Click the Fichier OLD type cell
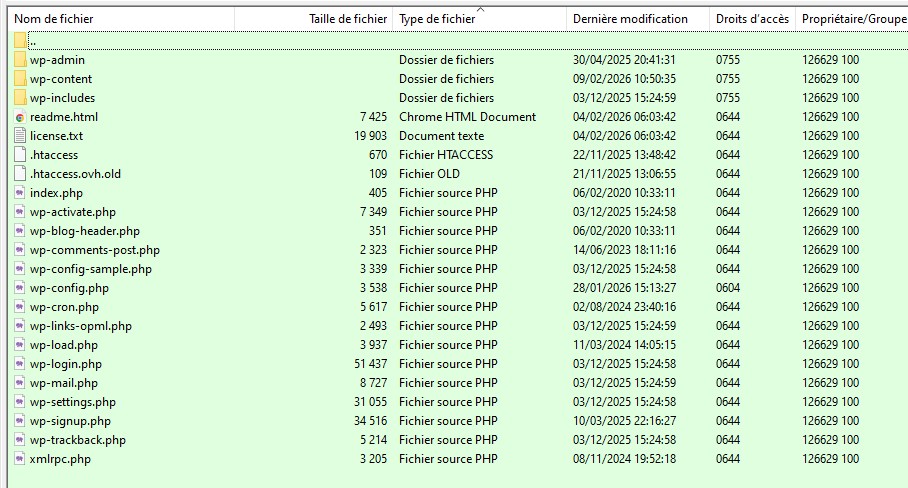 (429, 174)
